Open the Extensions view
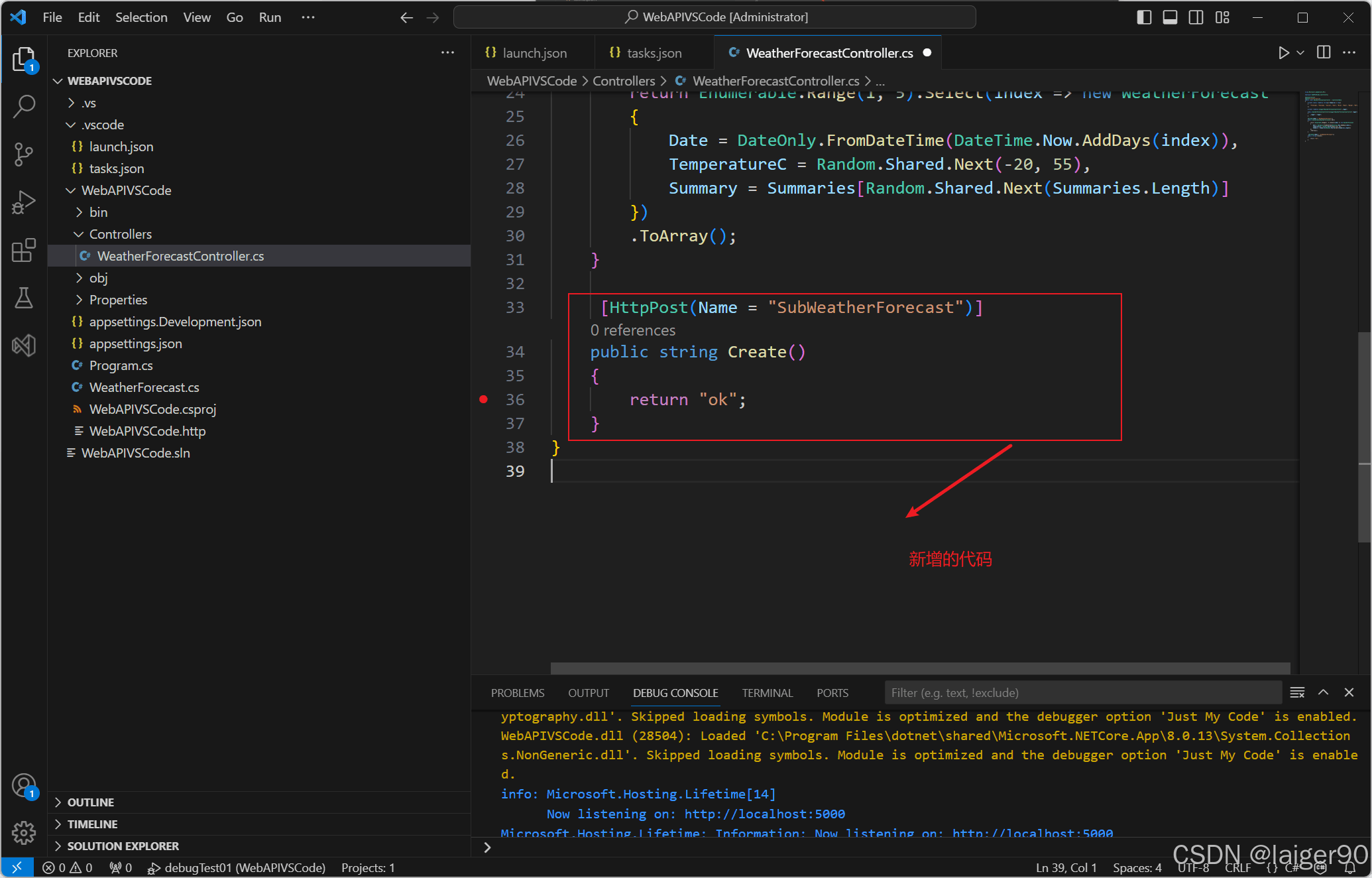This screenshot has height=878, width=1372. pos(24,250)
